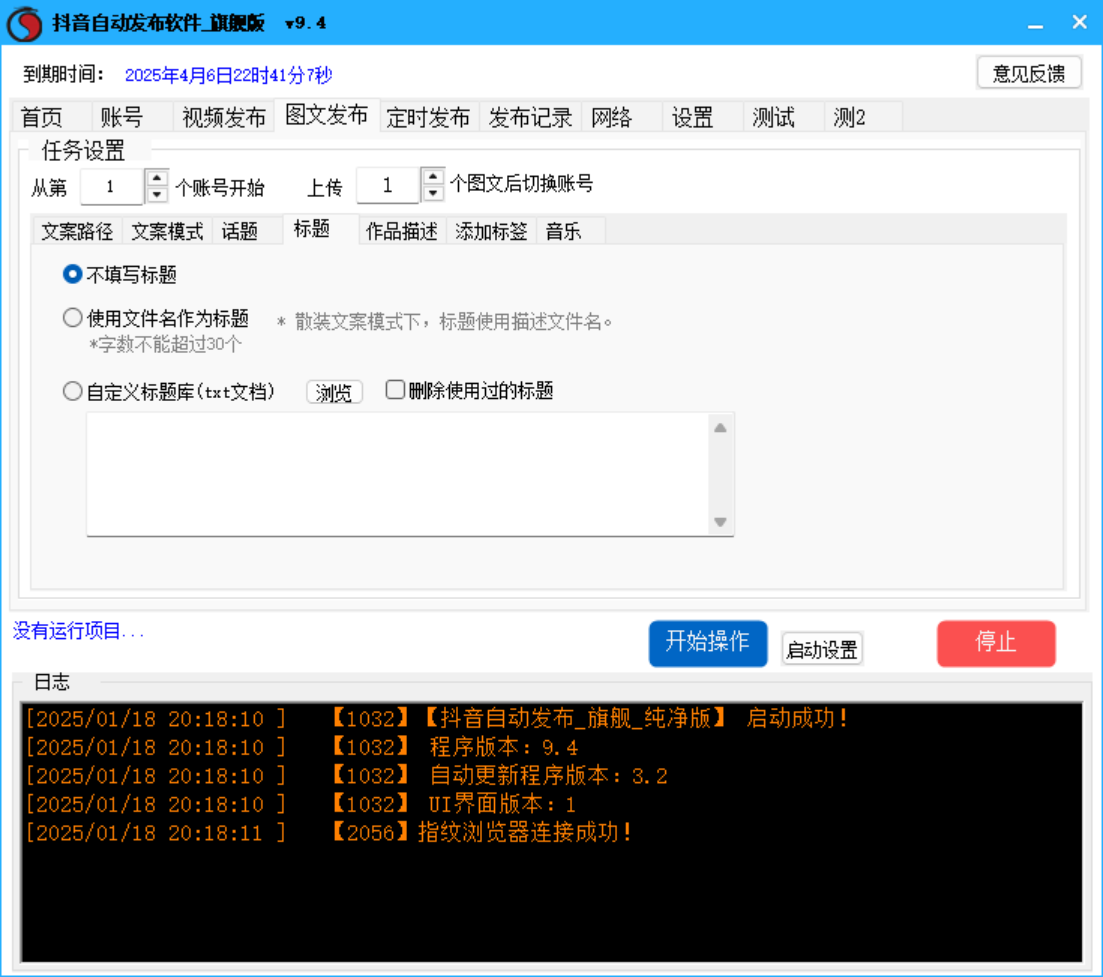
Task: Close the application window
Action: [1080, 23]
